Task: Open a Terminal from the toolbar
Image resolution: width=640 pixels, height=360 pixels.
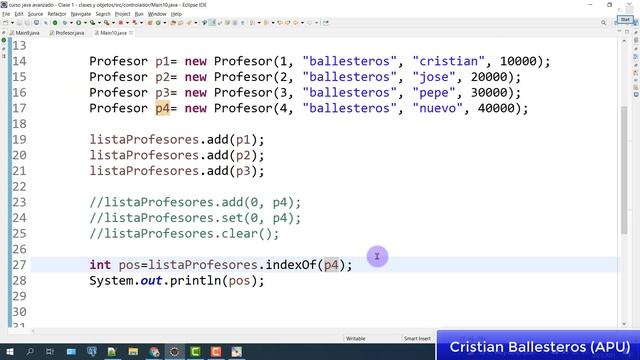Action: [36, 23]
